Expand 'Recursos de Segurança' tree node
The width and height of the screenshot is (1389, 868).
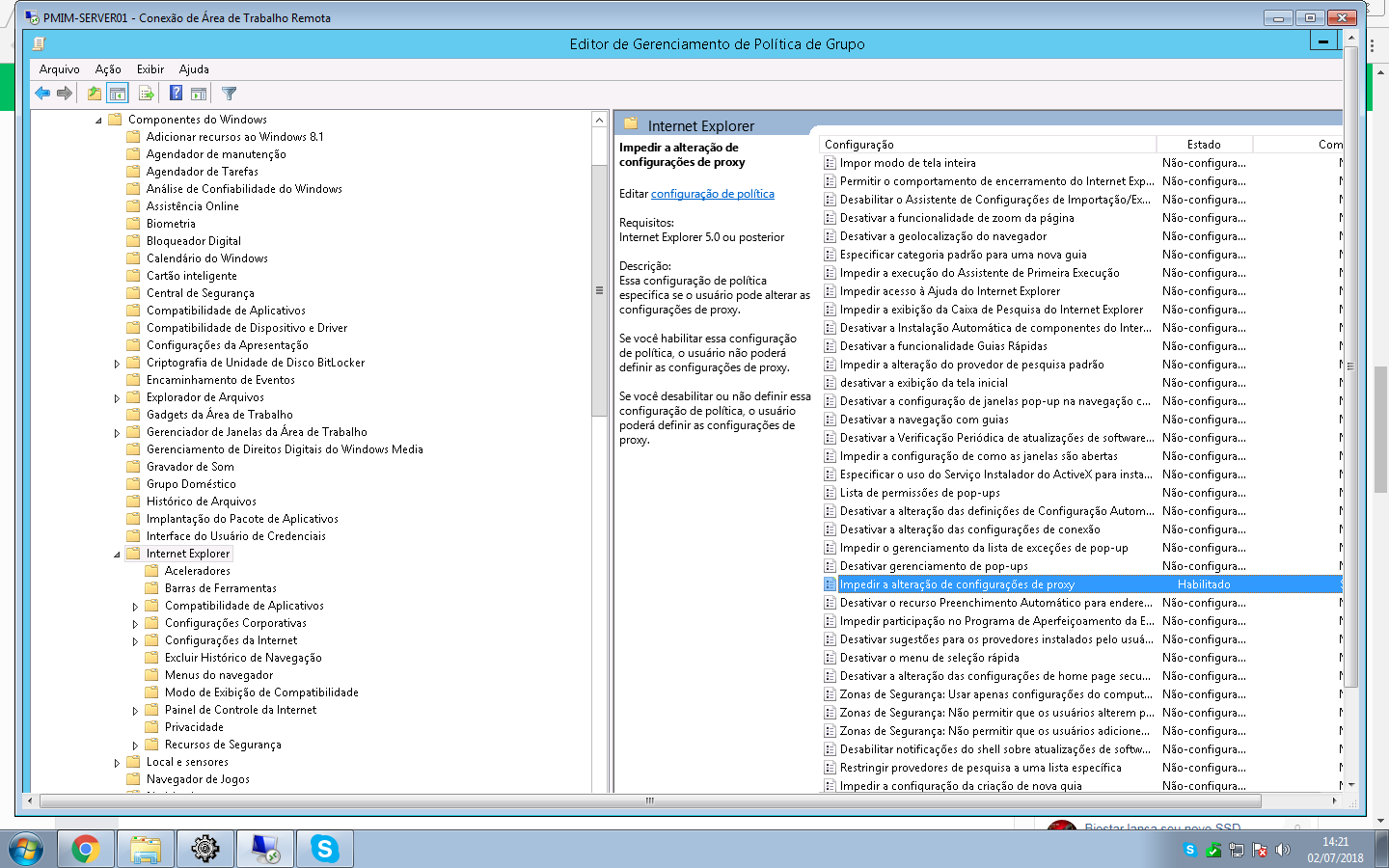coord(135,746)
